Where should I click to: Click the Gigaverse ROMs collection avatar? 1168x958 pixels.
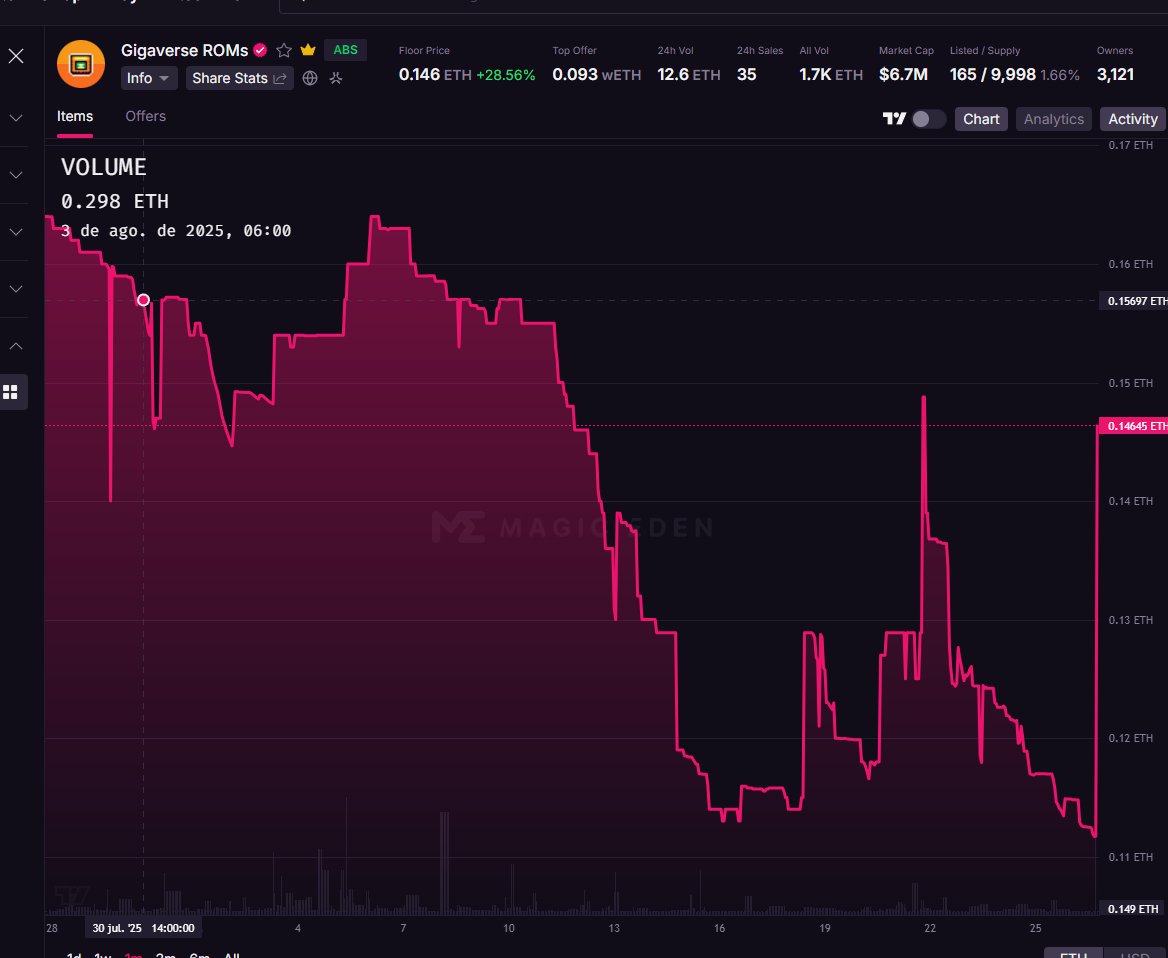point(81,64)
